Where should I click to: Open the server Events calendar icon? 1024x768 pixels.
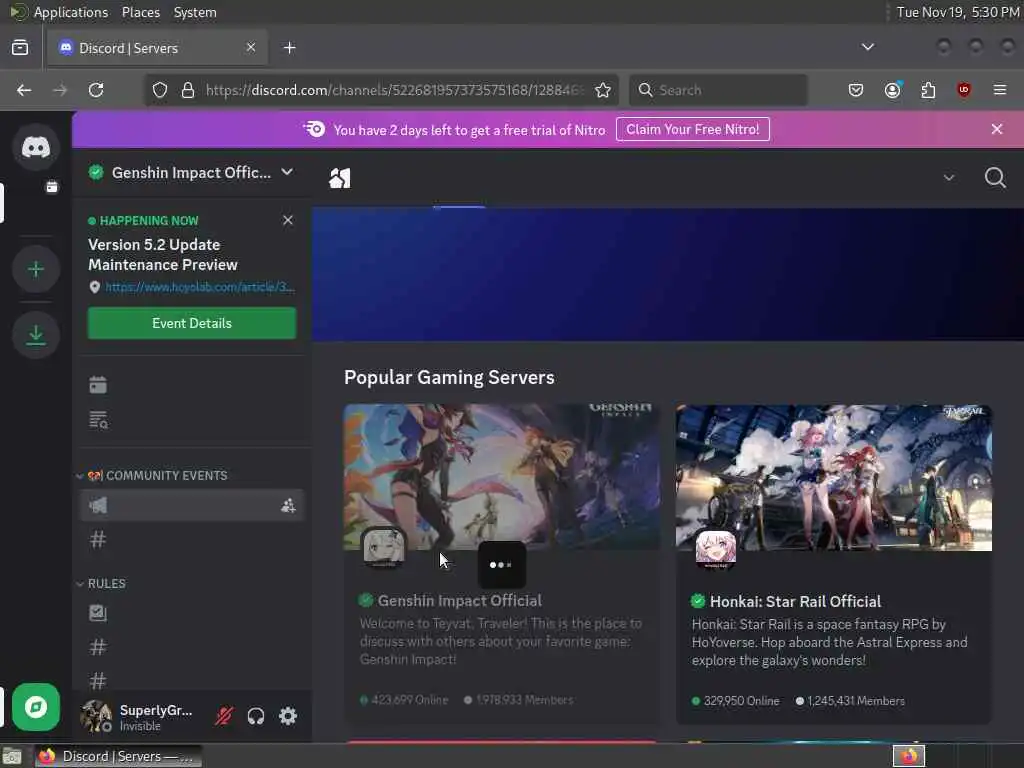[98, 385]
